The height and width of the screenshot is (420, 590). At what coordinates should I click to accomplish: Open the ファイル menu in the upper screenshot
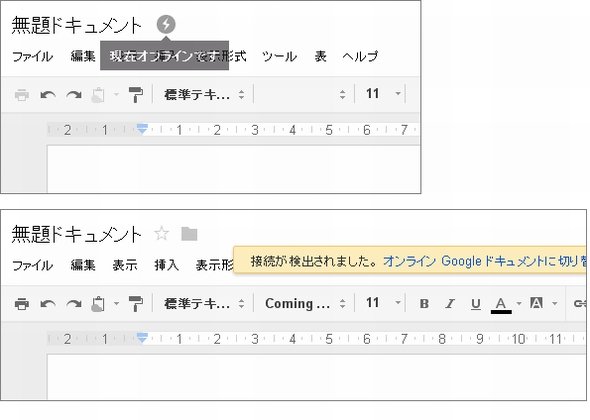[x=32, y=56]
